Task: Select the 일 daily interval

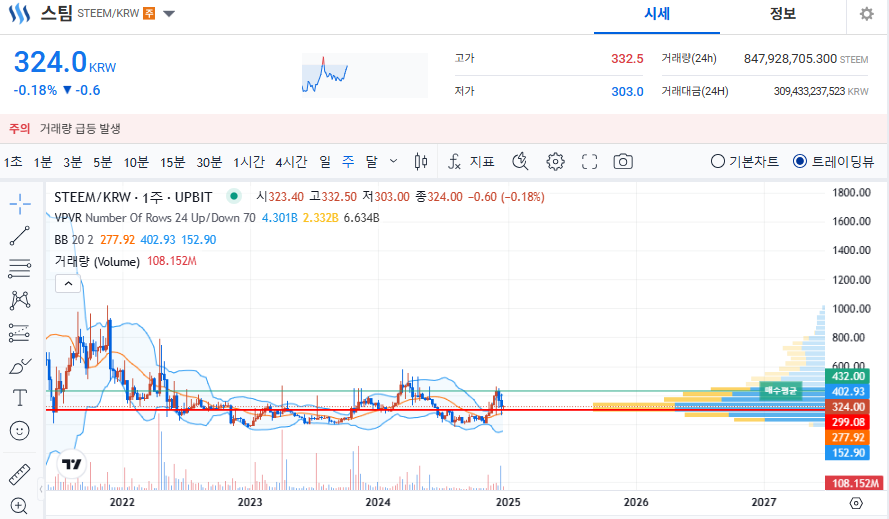Action: 325,162
